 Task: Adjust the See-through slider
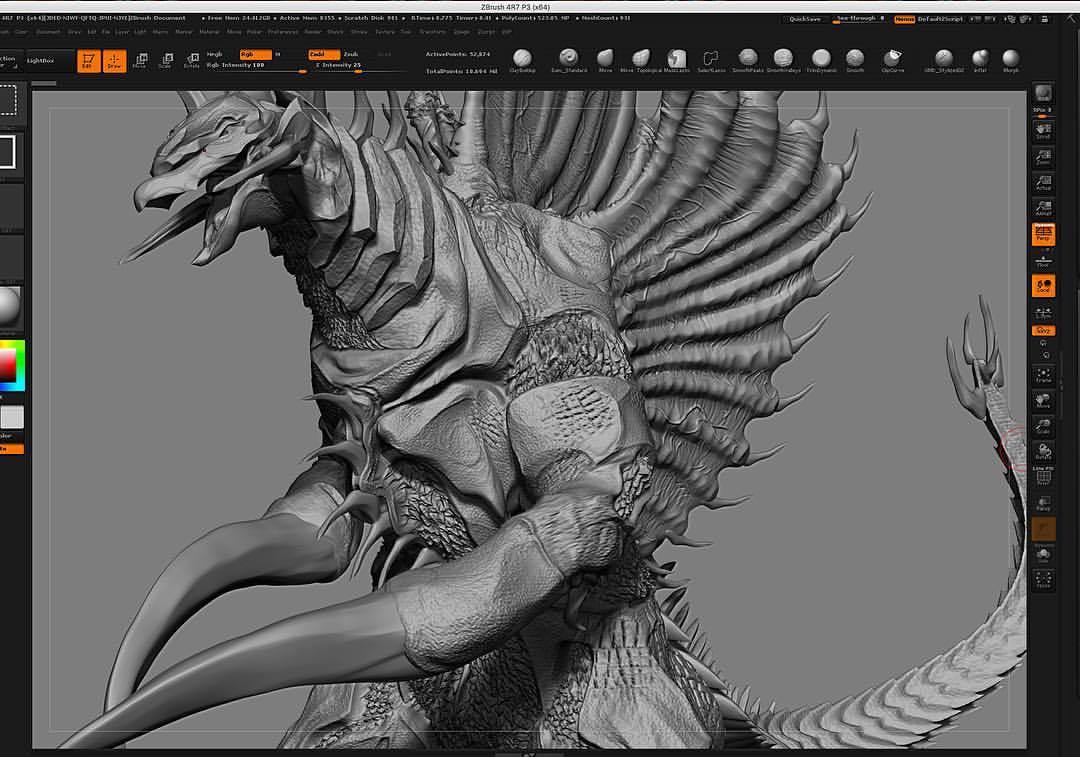pyautogui.click(x=860, y=19)
